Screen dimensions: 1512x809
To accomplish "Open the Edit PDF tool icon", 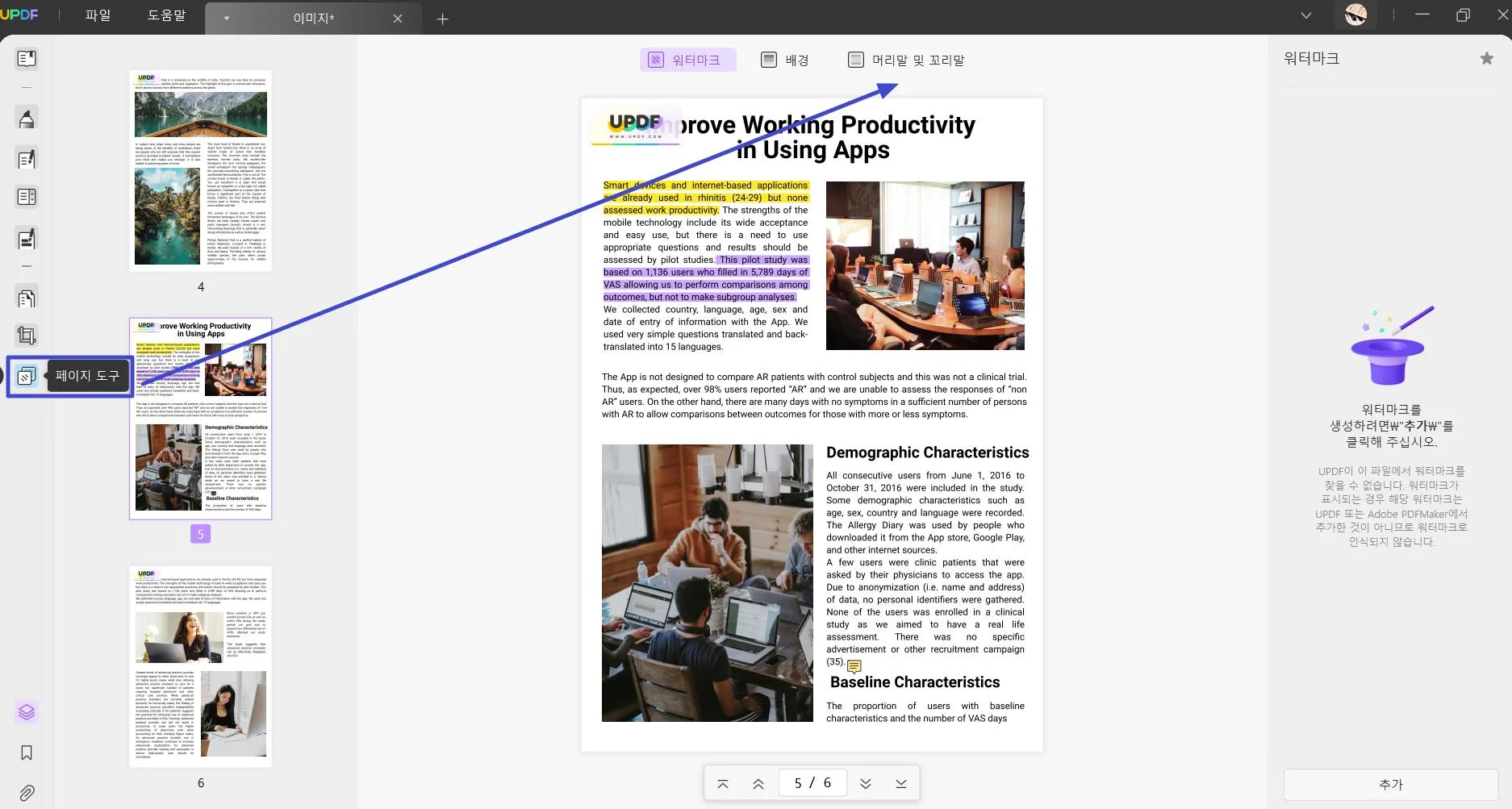I will [x=27, y=159].
